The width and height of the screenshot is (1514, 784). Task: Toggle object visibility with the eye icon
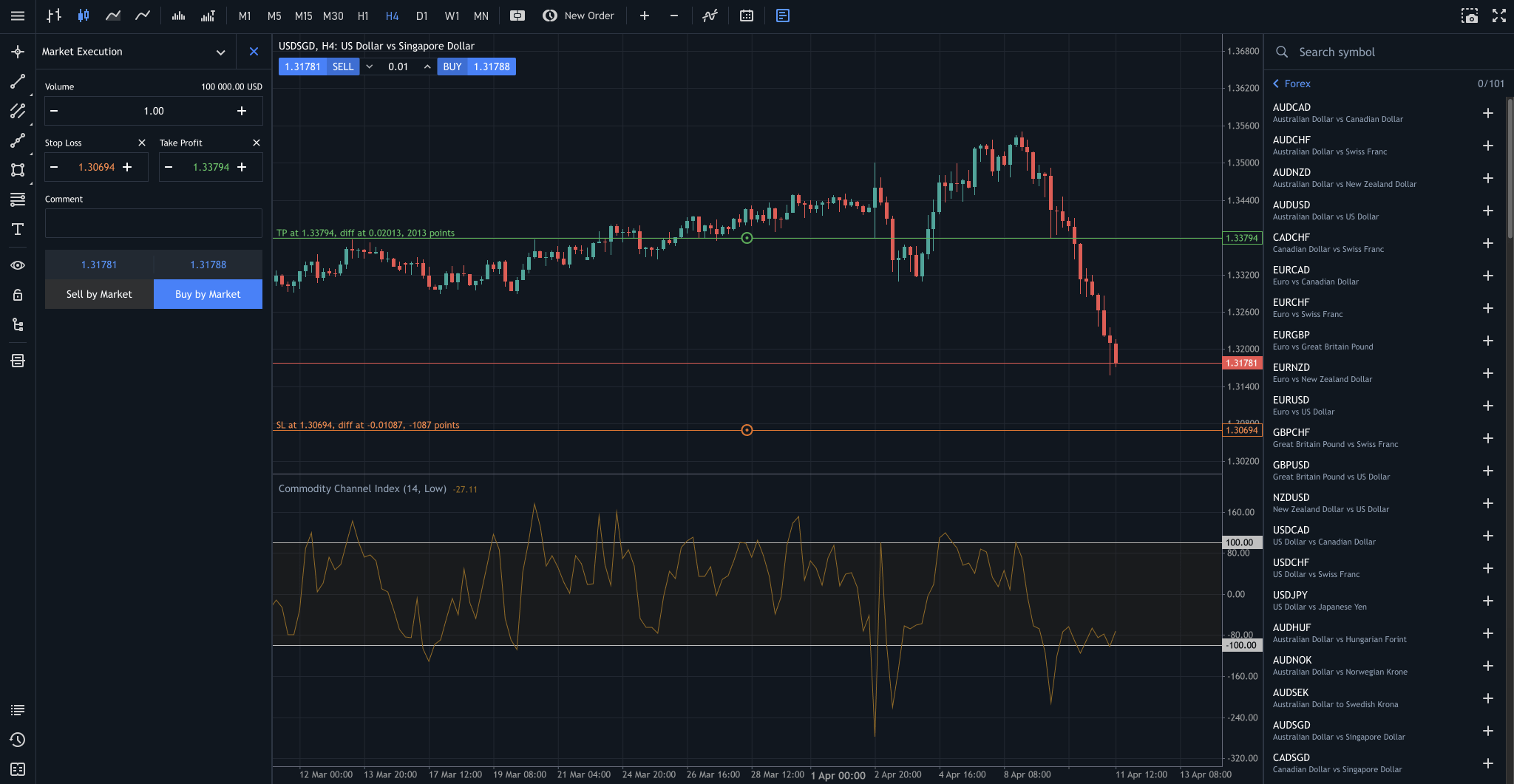click(18, 265)
